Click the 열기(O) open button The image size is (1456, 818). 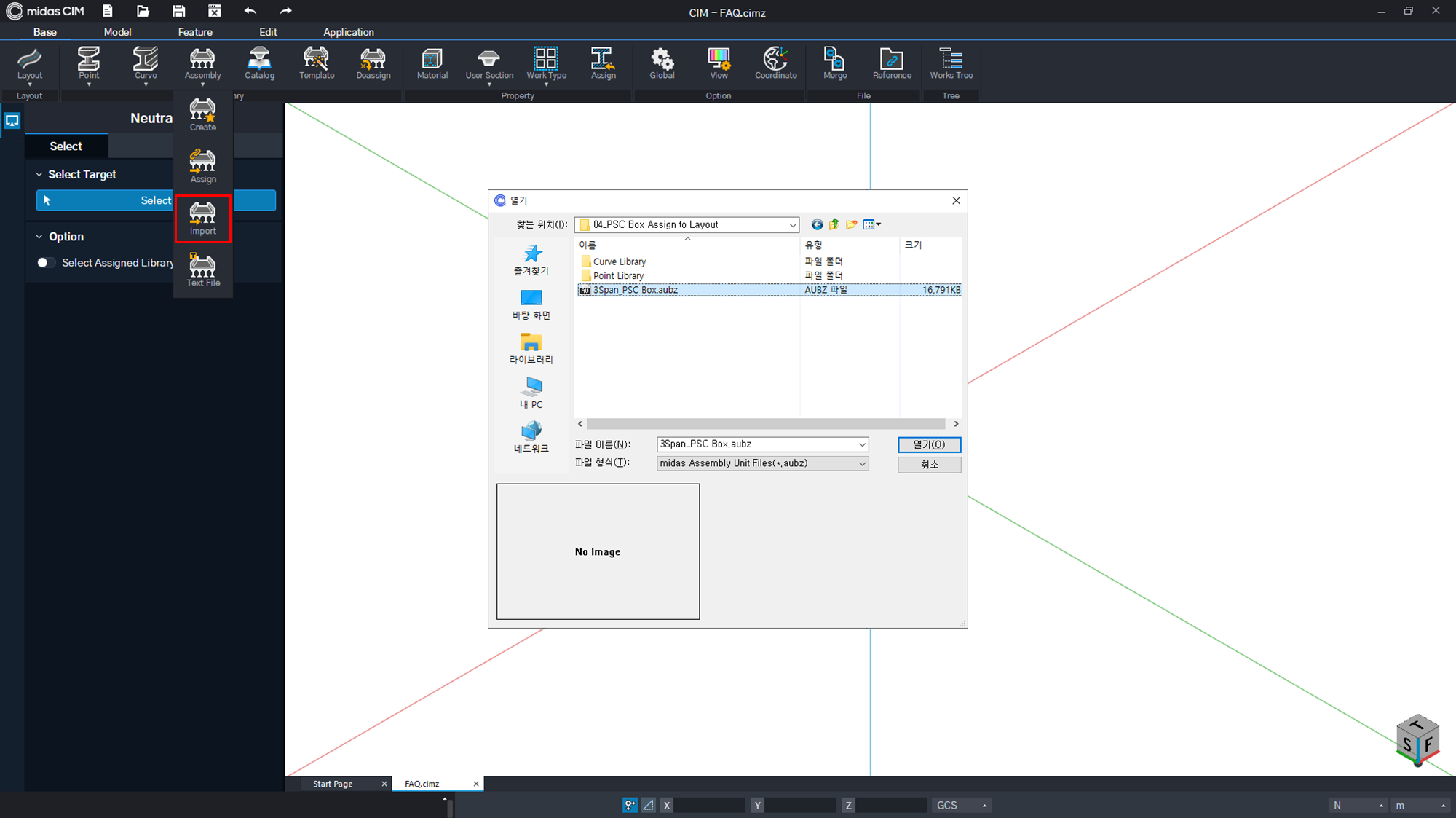[929, 444]
